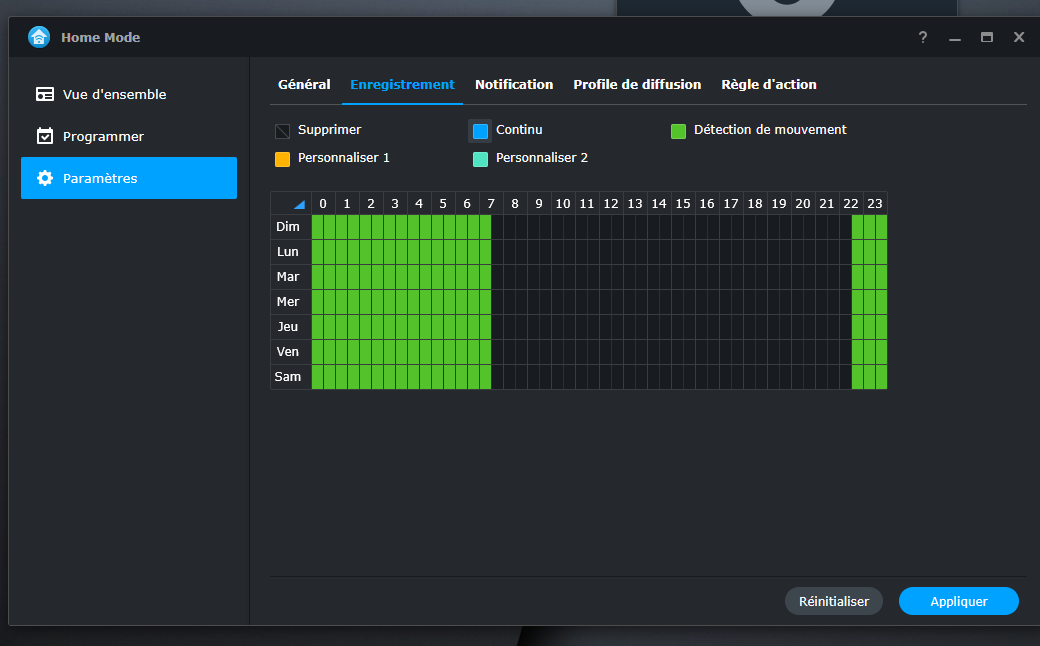Open Programmer in the sidebar
This screenshot has height=646, width=1040.
tap(103, 136)
